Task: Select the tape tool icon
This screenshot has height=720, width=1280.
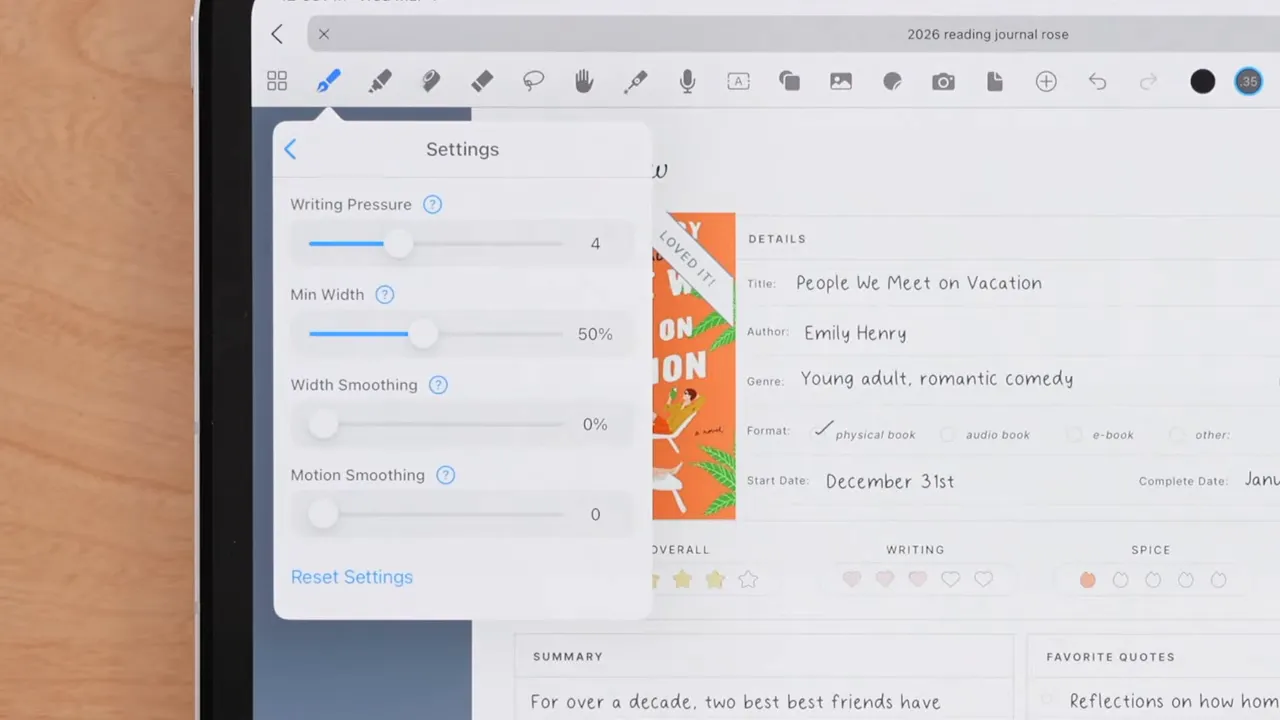Action: (x=431, y=82)
